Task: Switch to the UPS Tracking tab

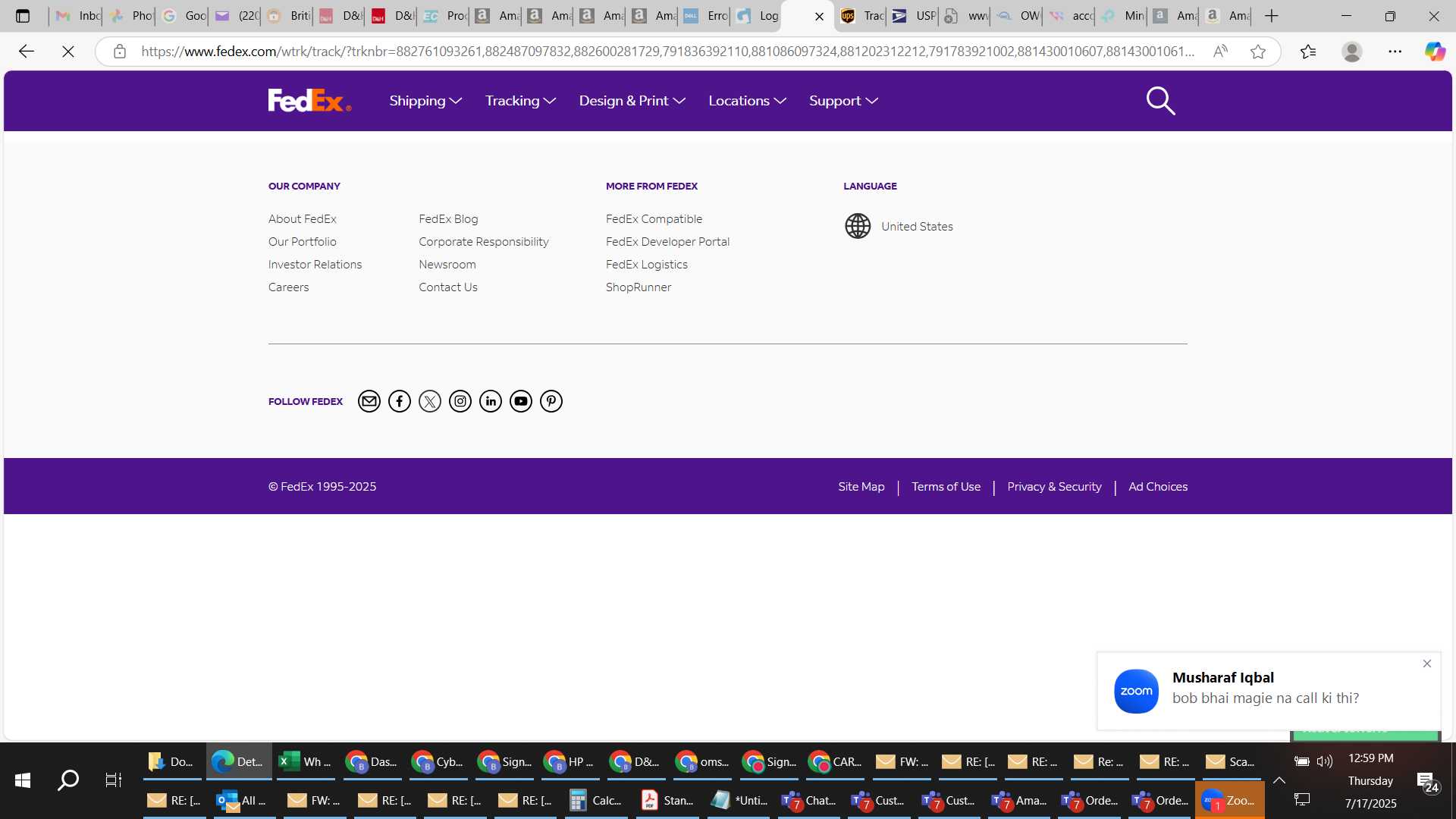Action: click(x=861, y=16)
